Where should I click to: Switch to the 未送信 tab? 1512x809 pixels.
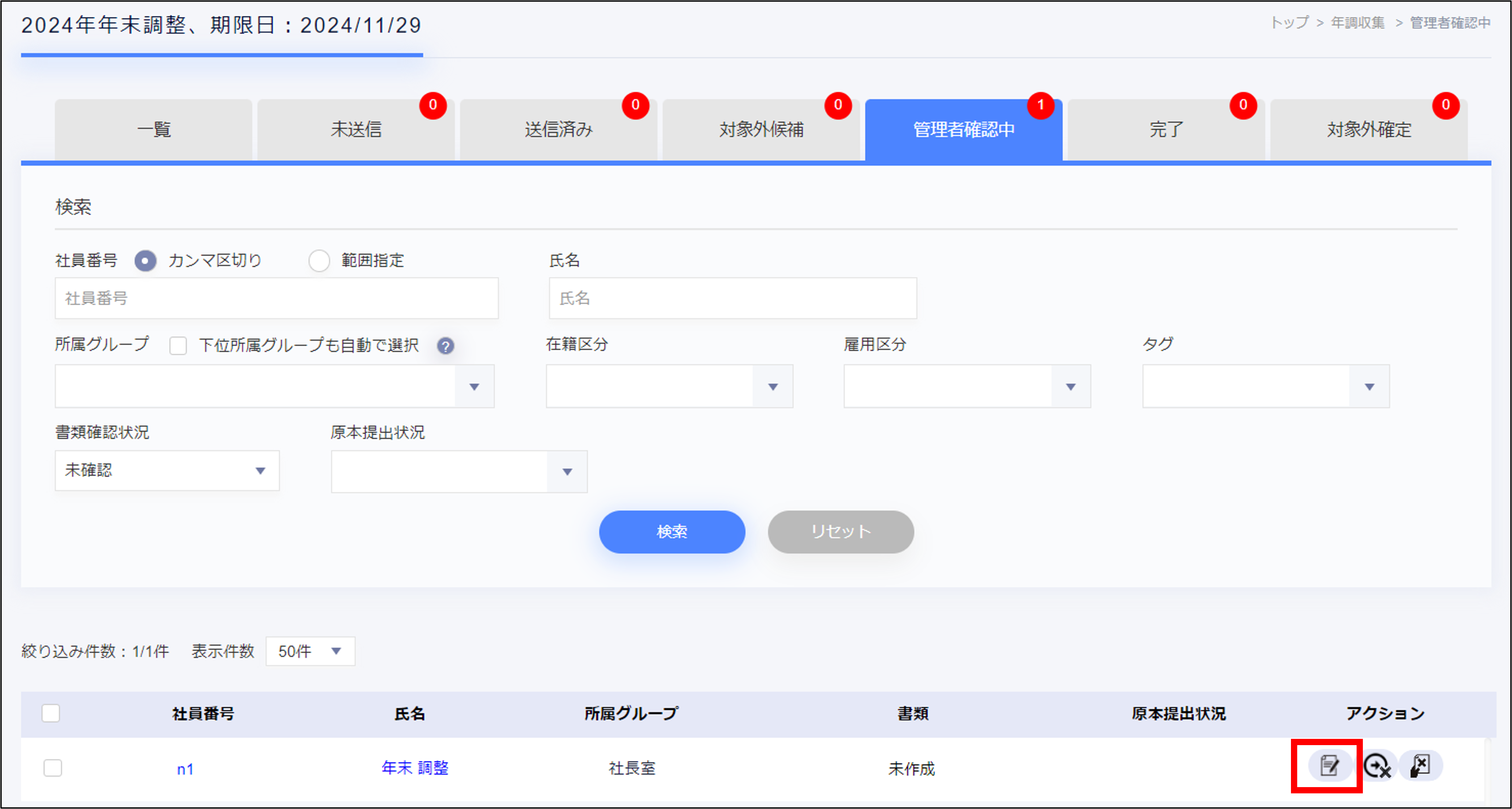coord(356,129)
